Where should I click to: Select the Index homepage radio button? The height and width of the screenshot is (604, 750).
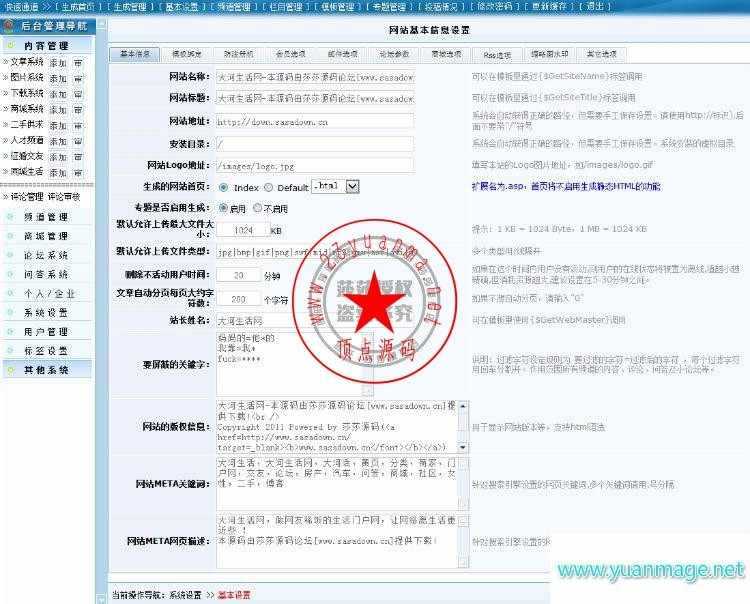tap(223, 187)
